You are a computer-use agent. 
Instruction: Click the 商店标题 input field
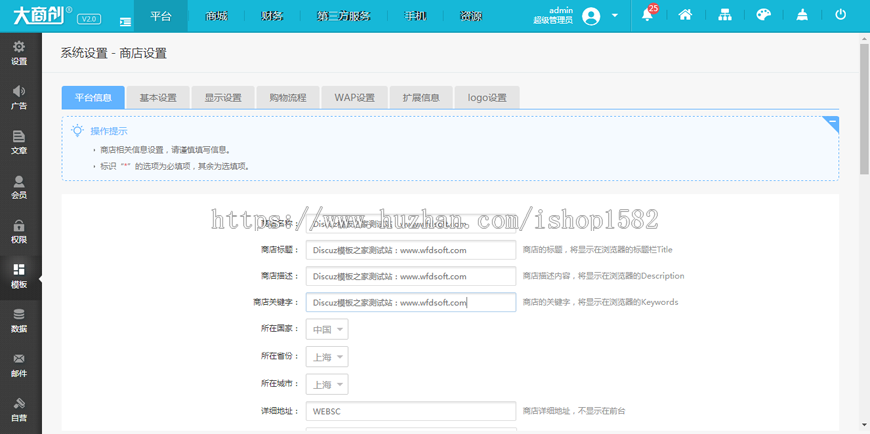pyautogui.click(x=411, y=250)
